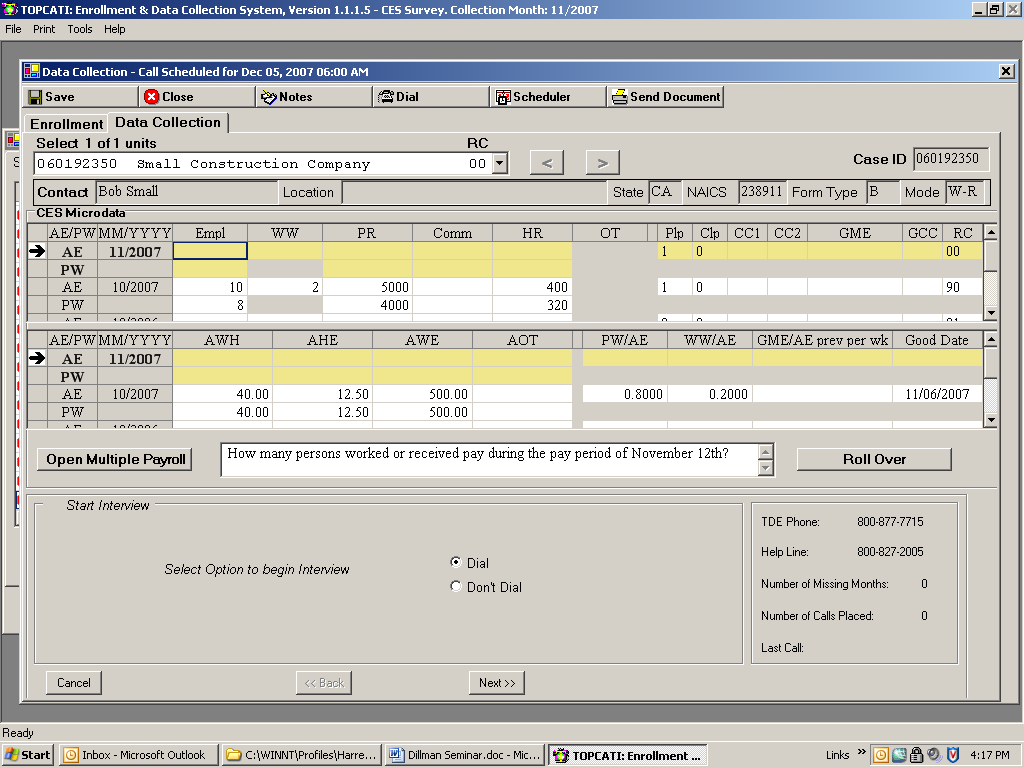Click the Next >> button
This screenshot has height=768, width=1024.
[497, 683]
